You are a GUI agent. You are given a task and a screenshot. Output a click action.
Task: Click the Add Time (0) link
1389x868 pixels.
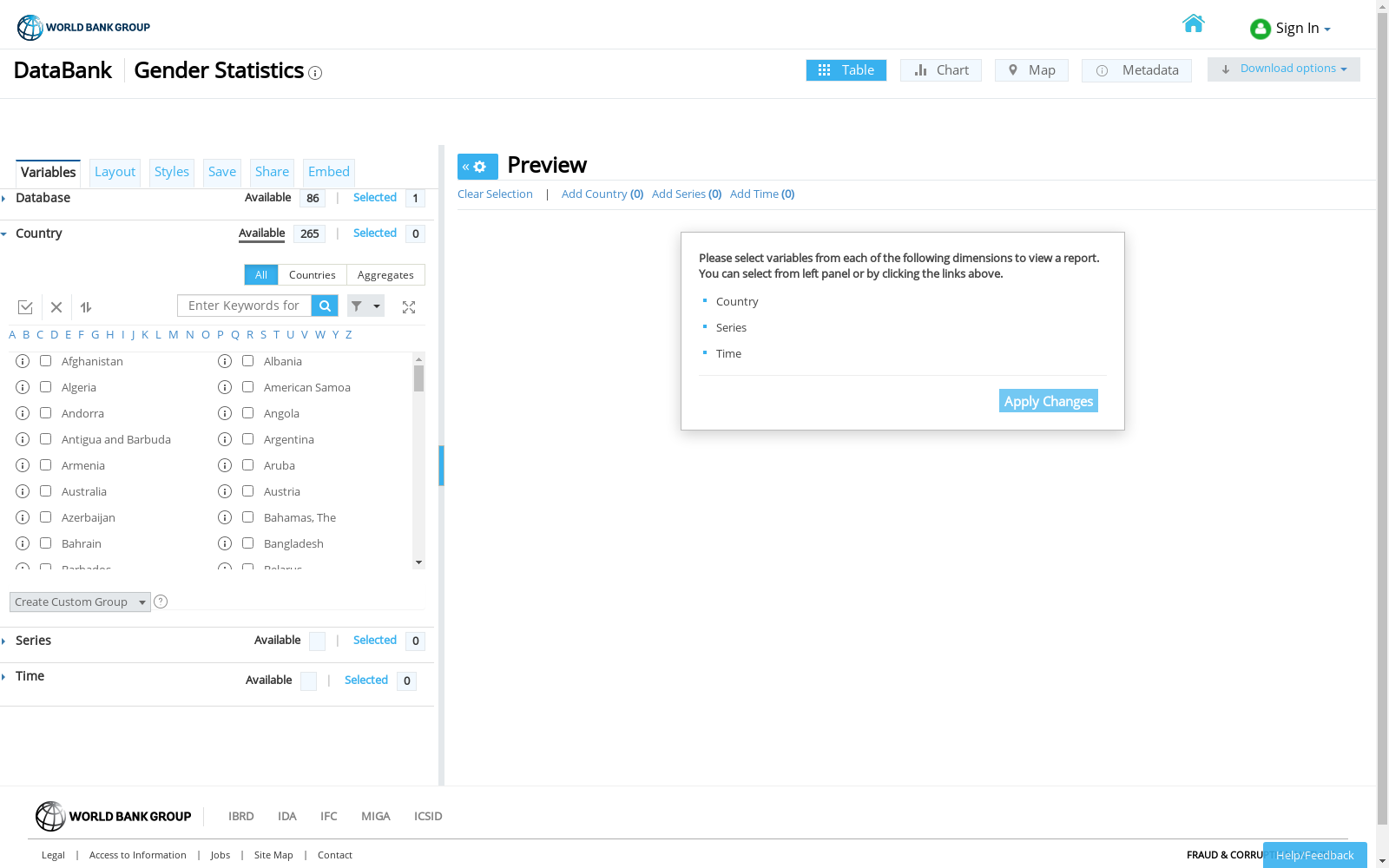point(762,194)
